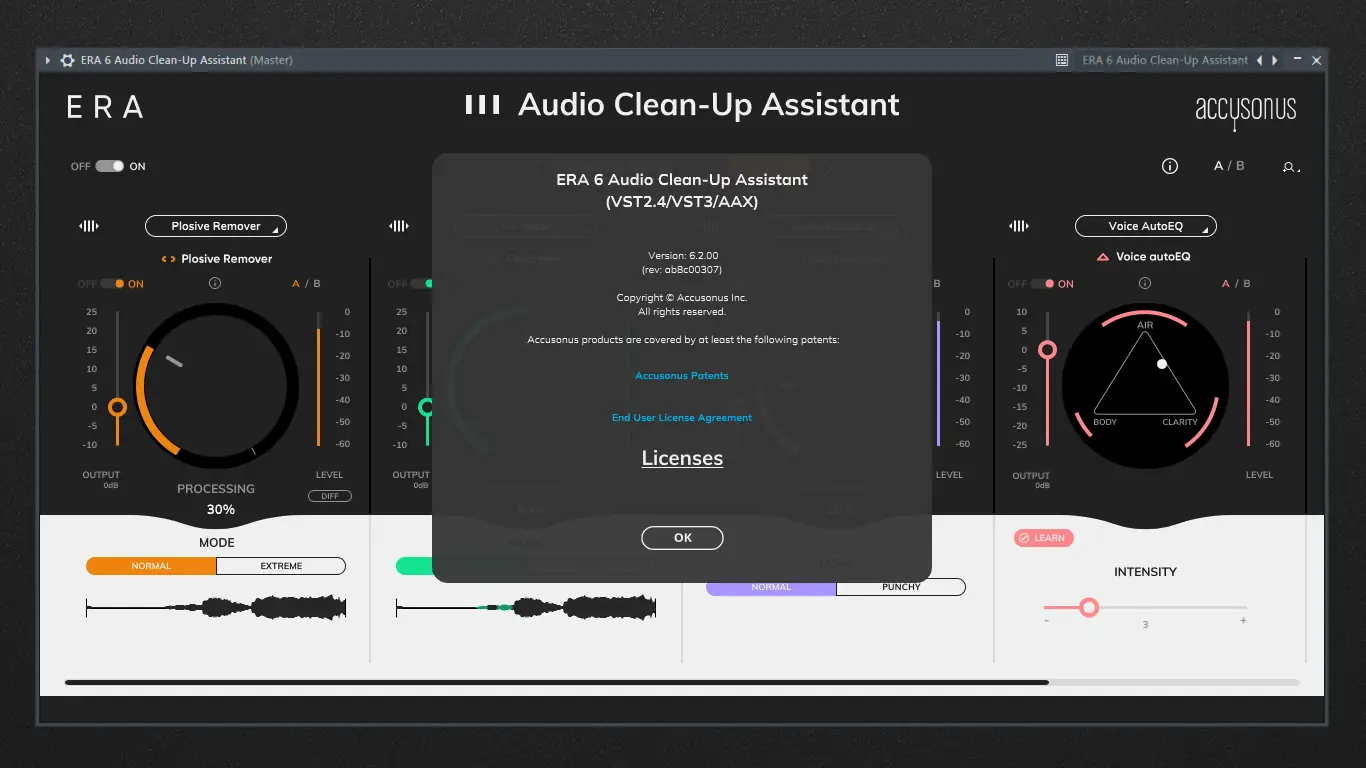
Task: Click the waveform handle icon of second module
Action: (399, 226)
